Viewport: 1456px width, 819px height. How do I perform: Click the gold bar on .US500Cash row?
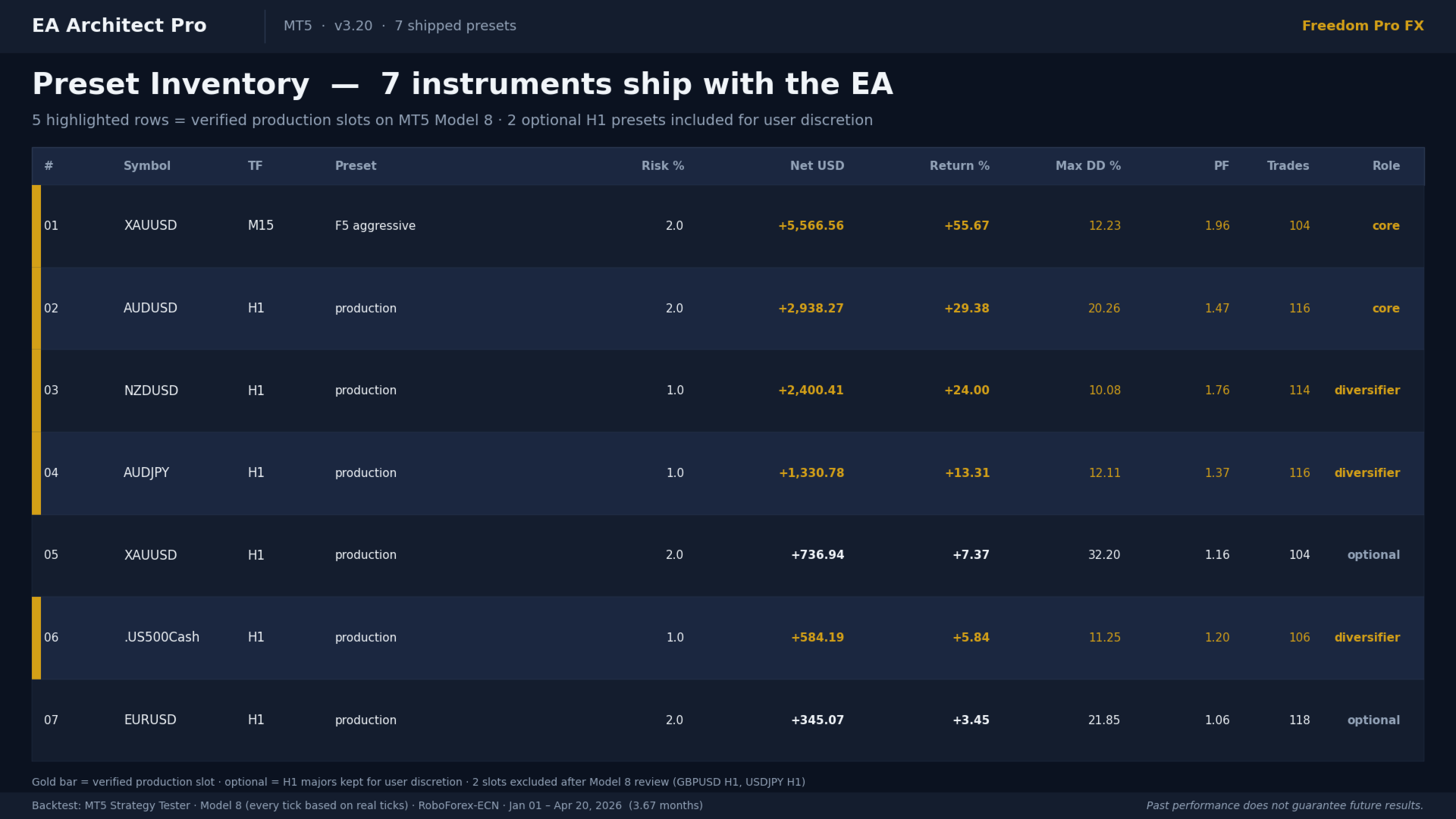[36, 638]
